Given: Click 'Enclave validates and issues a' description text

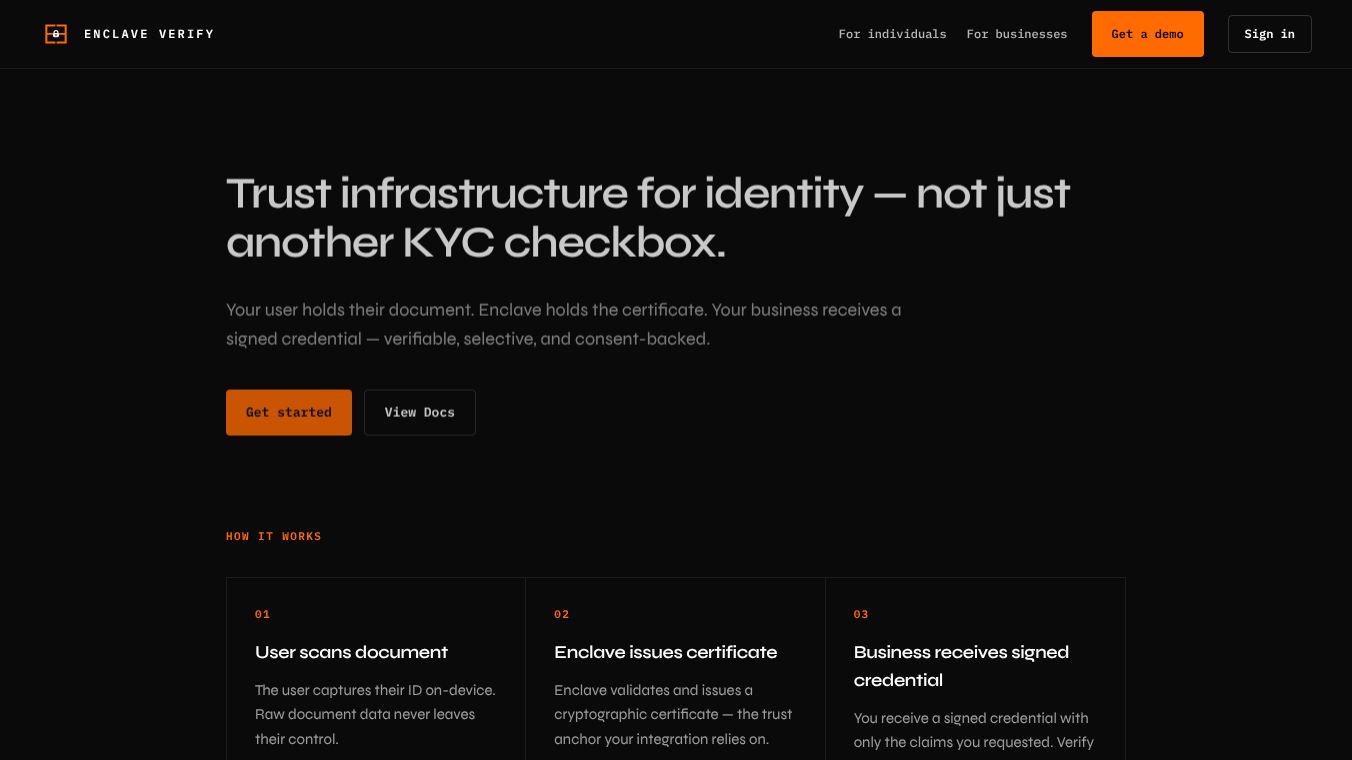Looking at the screenshot, I should coord(673,714).
